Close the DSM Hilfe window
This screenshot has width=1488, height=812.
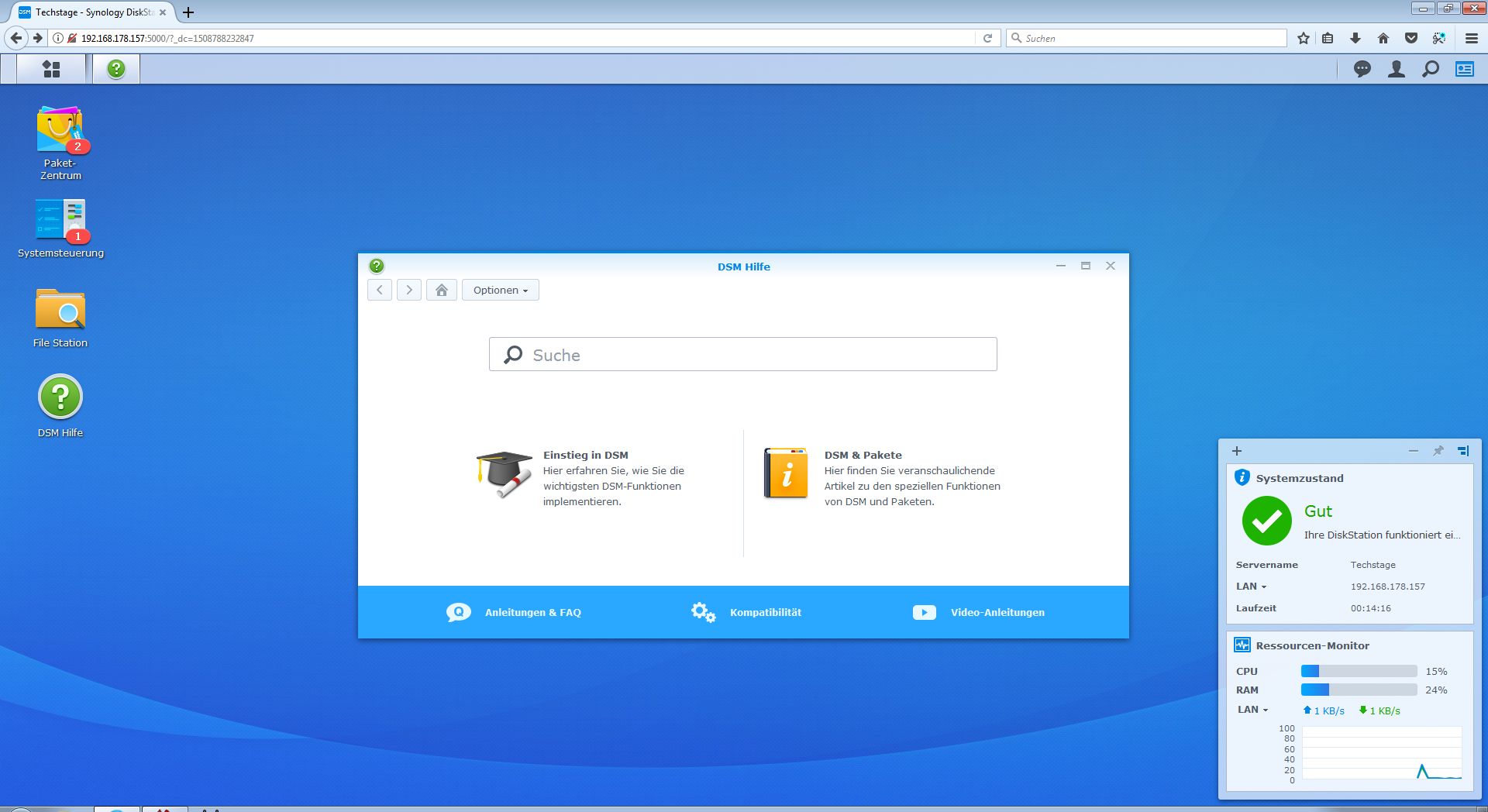[1111, 266]
